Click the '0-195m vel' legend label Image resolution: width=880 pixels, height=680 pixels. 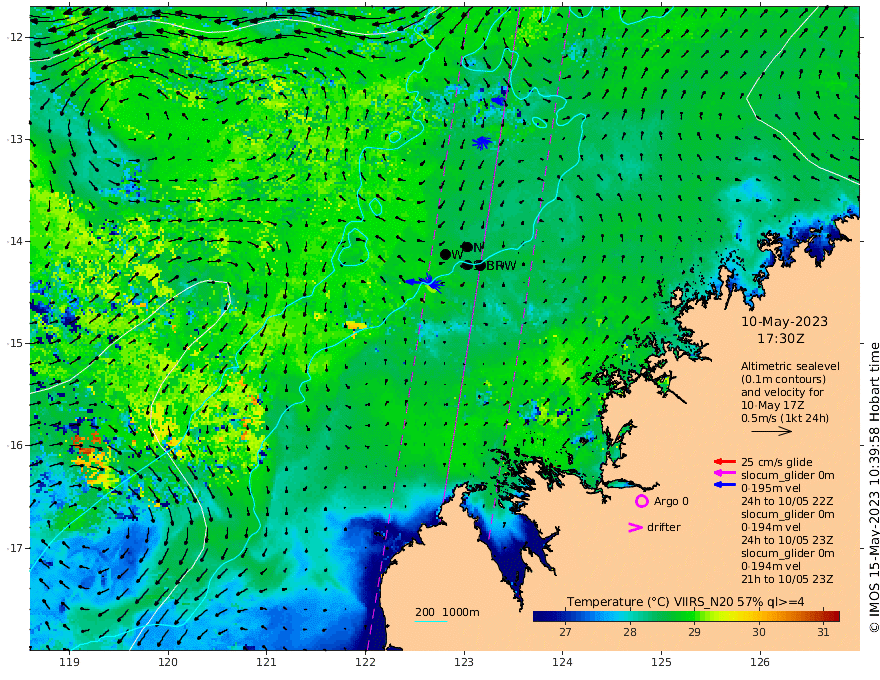tap(771, 488)
